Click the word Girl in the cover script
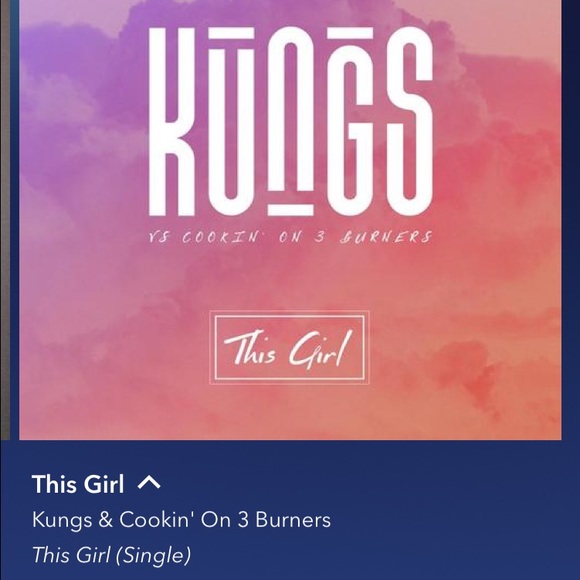The height and width of the screenshot is (580, 580). click(320, 350)
